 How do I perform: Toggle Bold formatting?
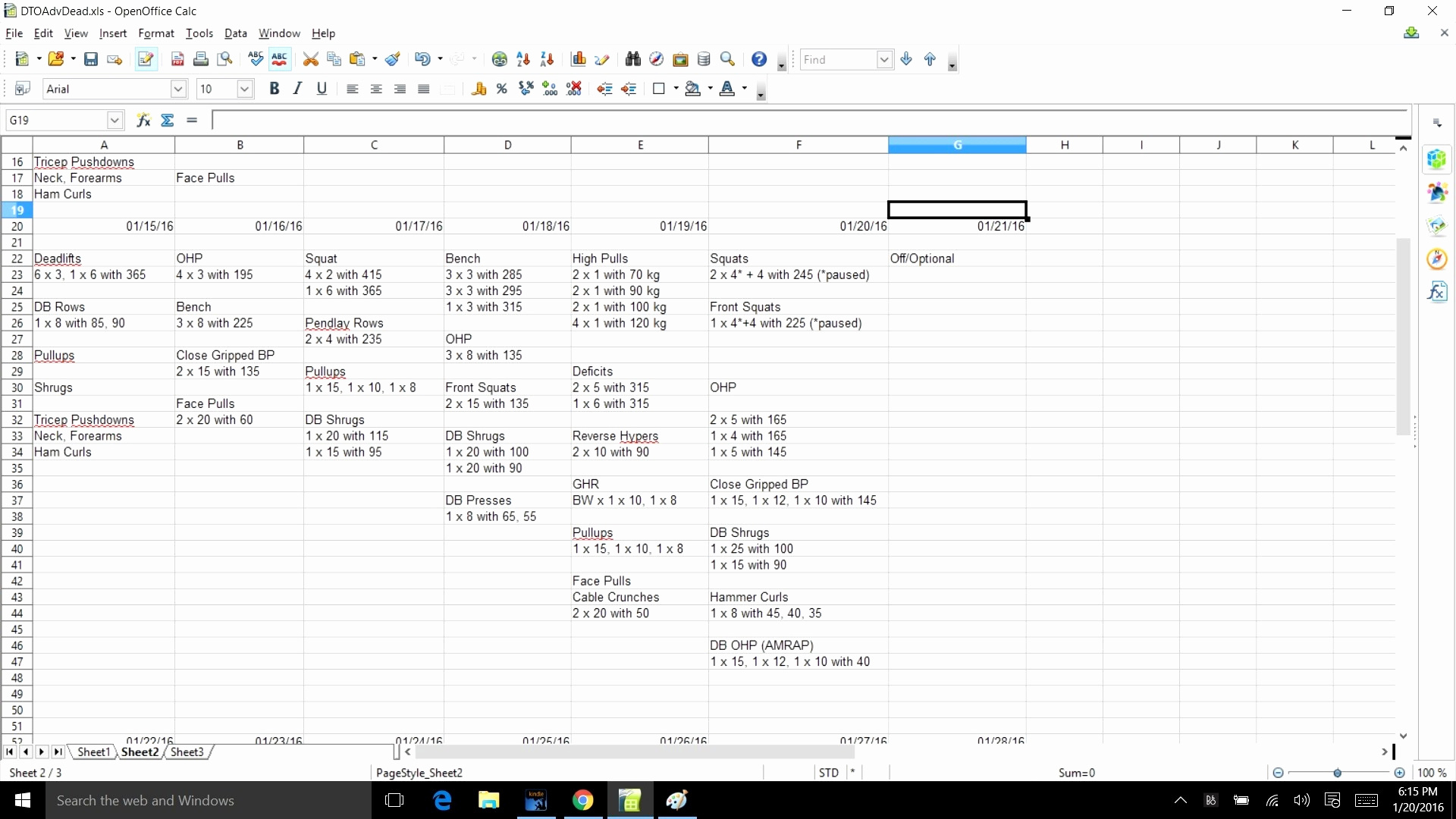tap(275, 89)
